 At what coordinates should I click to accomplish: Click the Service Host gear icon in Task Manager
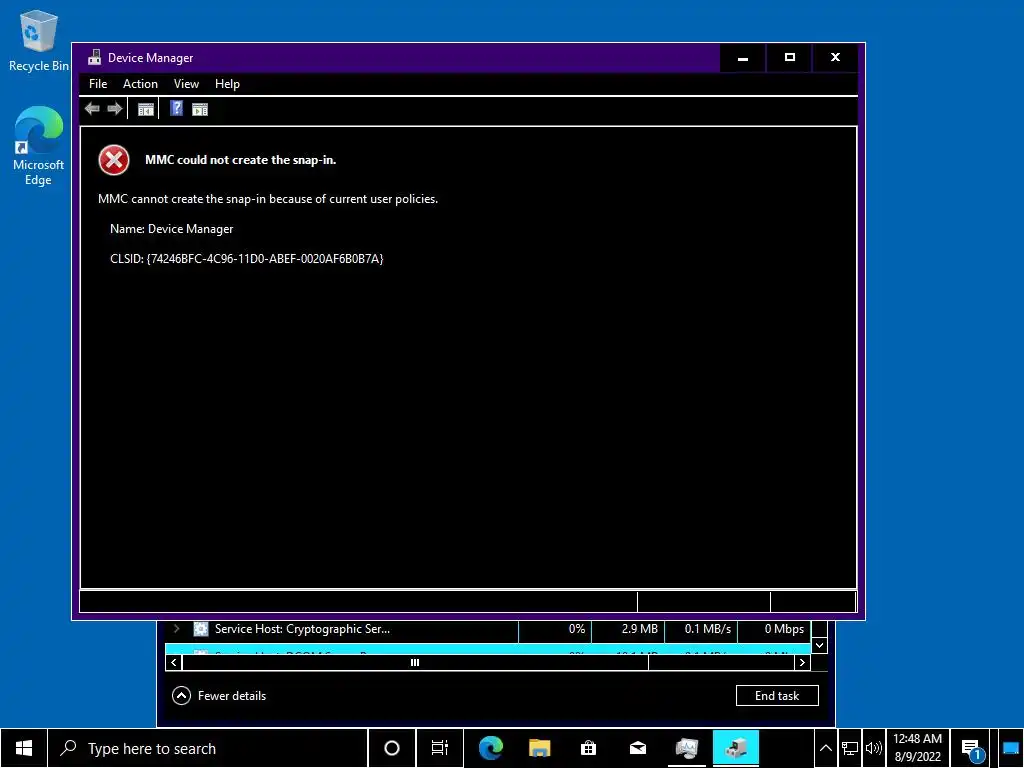tap(201, 629)
